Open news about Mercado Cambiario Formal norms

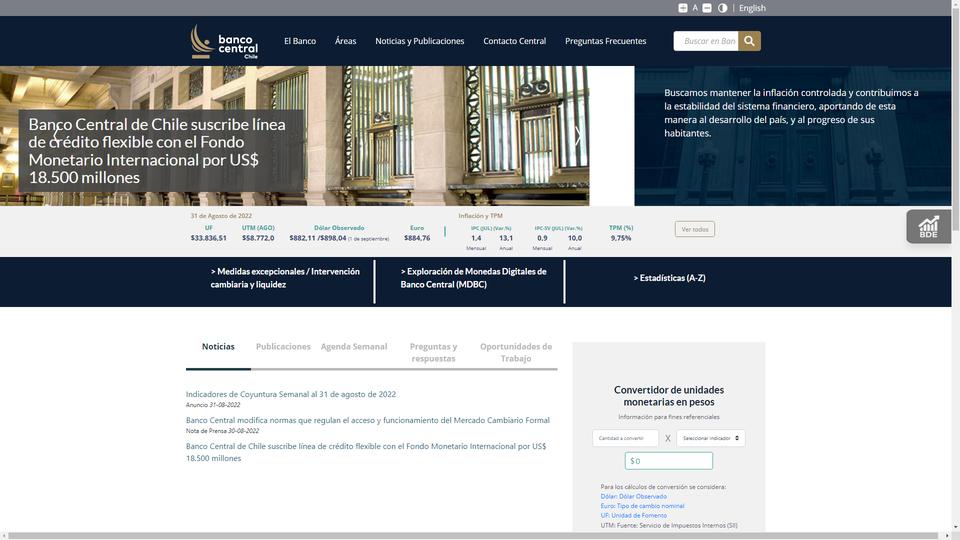[x=367, y=420]
